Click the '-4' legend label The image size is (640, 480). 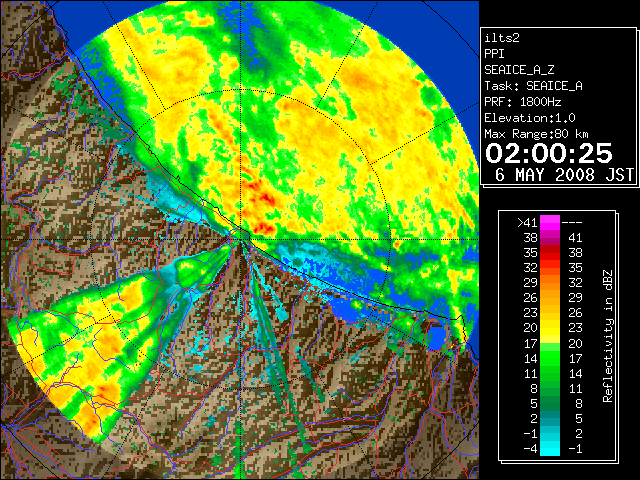pos(530,449)
